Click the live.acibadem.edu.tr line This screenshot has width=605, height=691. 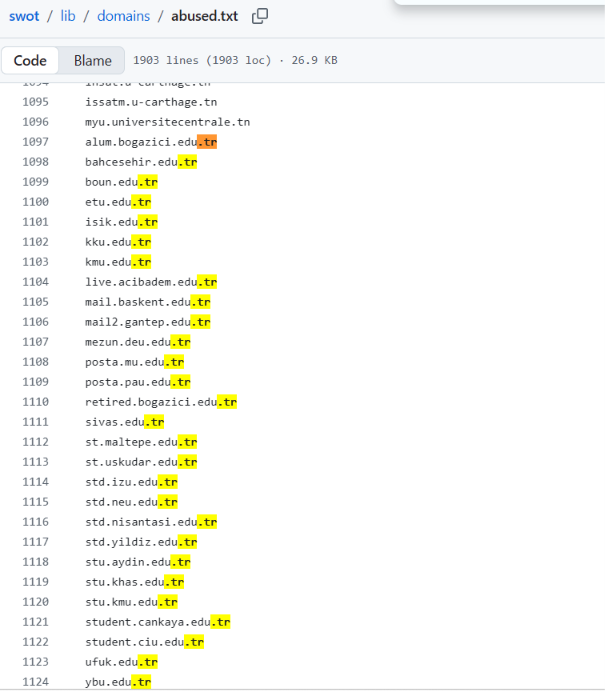coord(151,282)
